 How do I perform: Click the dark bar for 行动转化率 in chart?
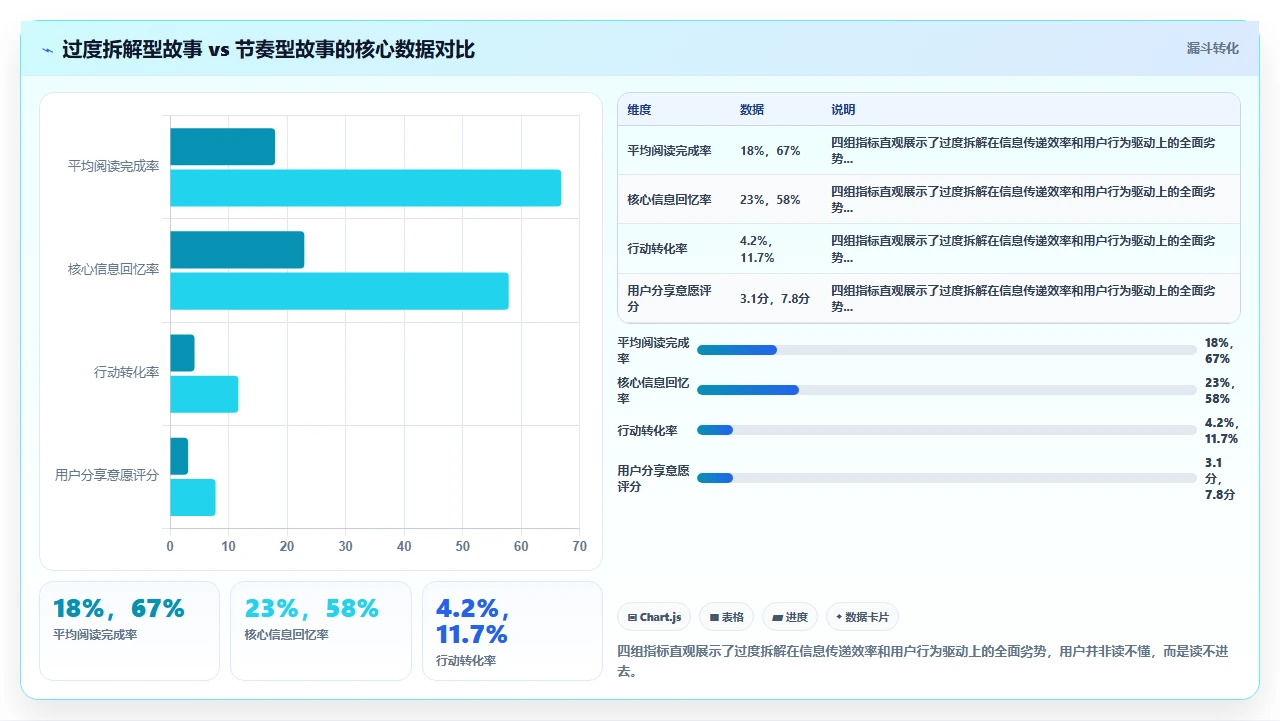point(182,353)
